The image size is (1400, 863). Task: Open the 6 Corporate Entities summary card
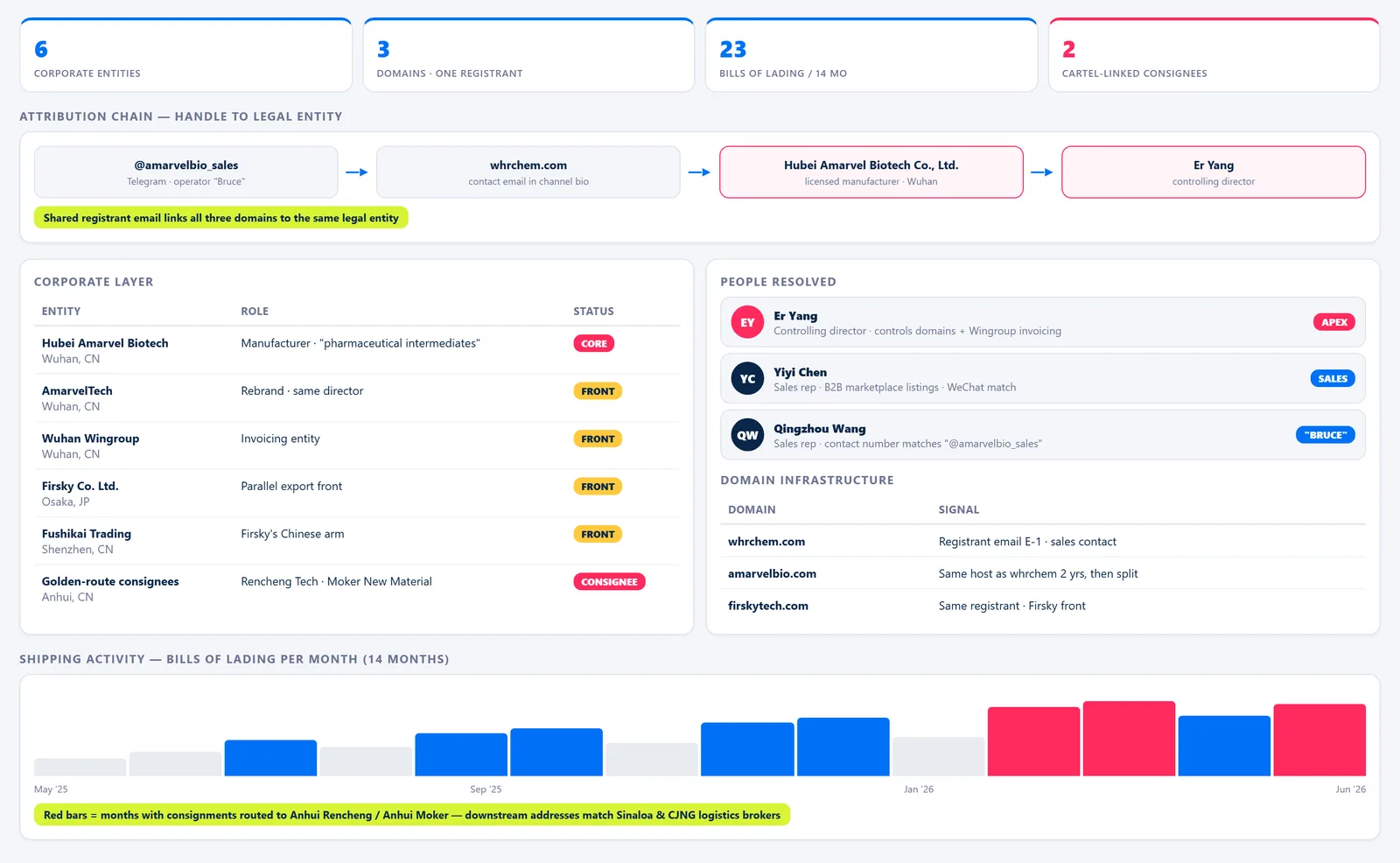tap(185, 55)
